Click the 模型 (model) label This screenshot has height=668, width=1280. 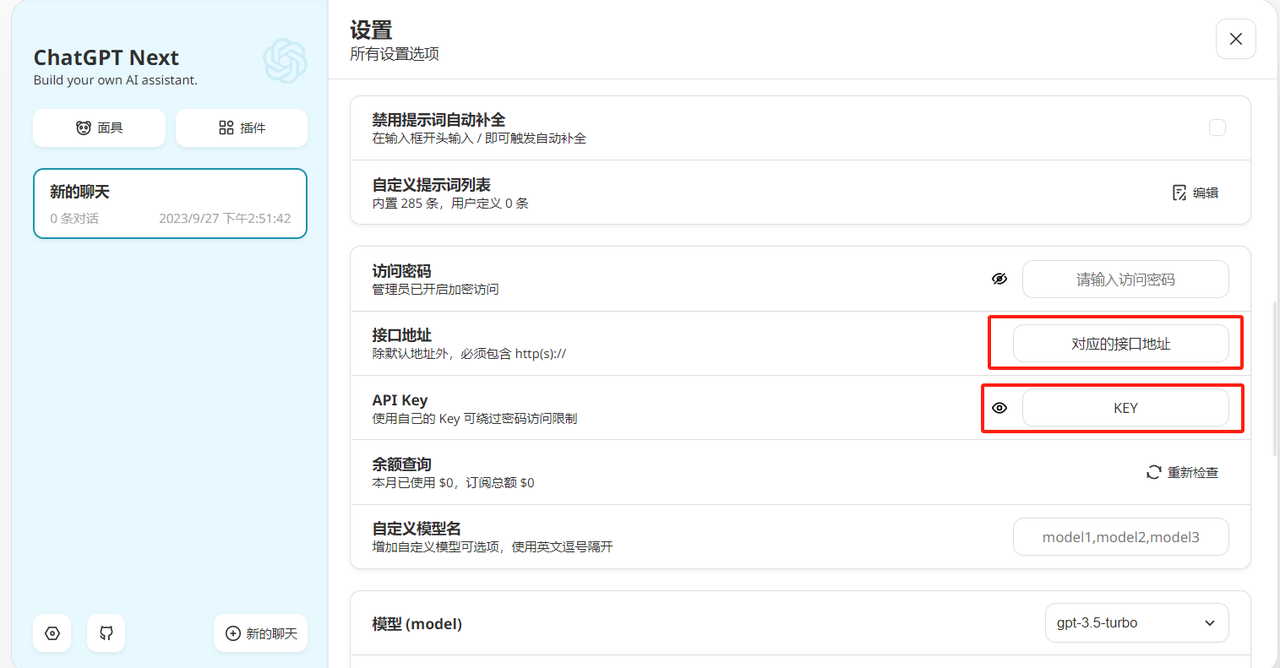pyautogui.click(x=417, y=624)
